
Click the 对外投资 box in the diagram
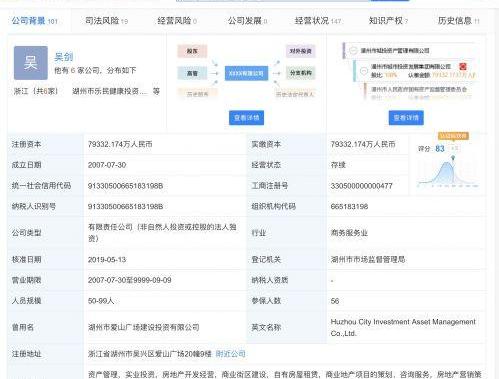[x=300, y=51]
